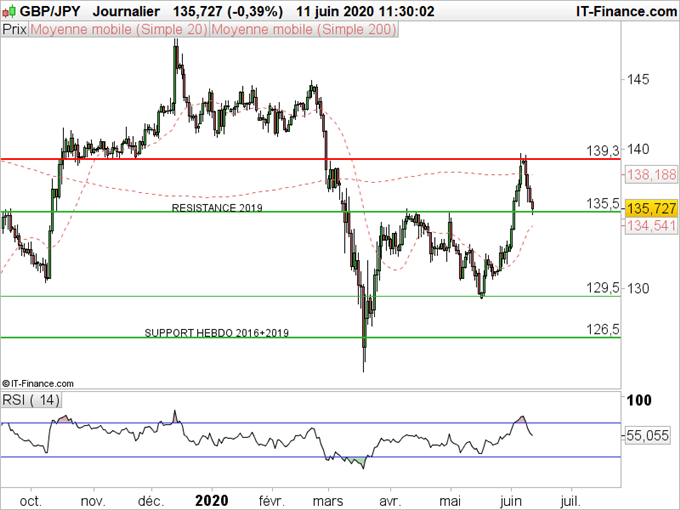The height and width of the screenshot is (510, 680).
Task: Click the 55,055 RSI value tag
Action: point(647,435)
